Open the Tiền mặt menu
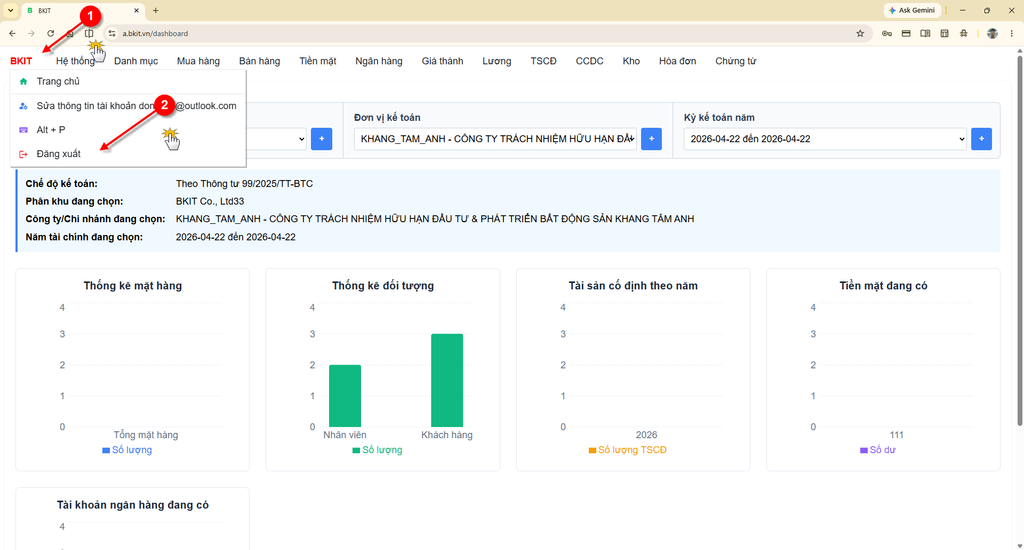The image size is (1024, 550). pos(318,61)
